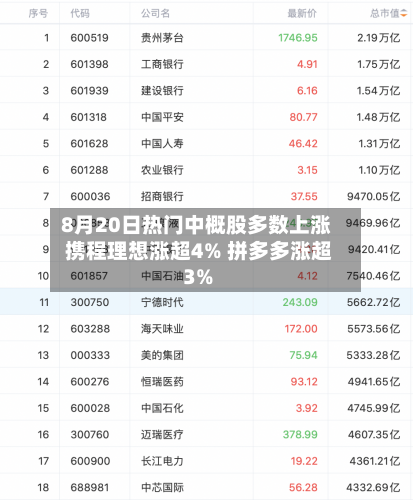Open company 建设银行

coord(162,91)
